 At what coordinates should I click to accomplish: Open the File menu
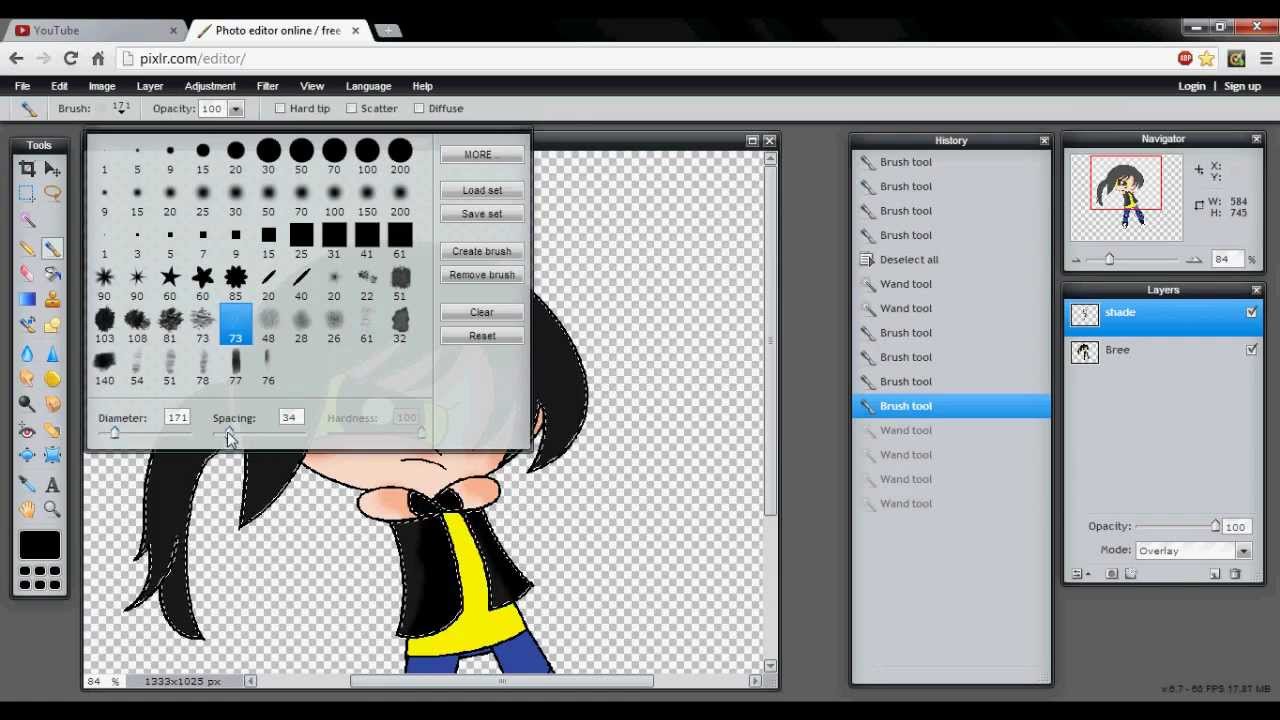22,86
